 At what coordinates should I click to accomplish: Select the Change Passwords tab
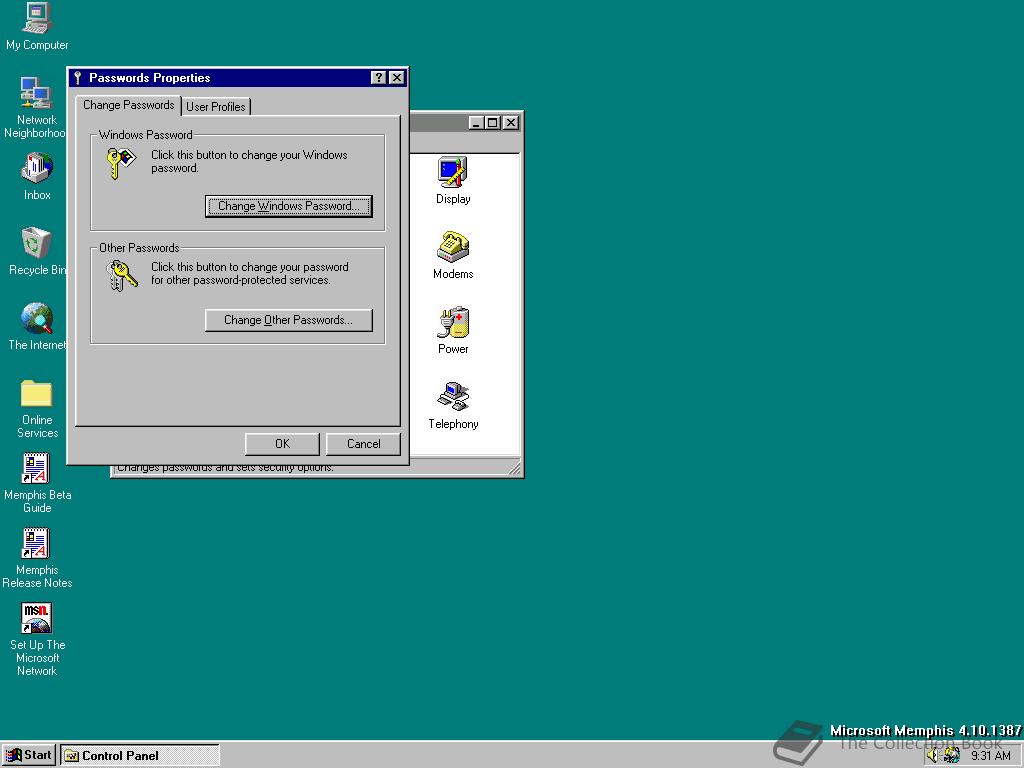point(129,105)
